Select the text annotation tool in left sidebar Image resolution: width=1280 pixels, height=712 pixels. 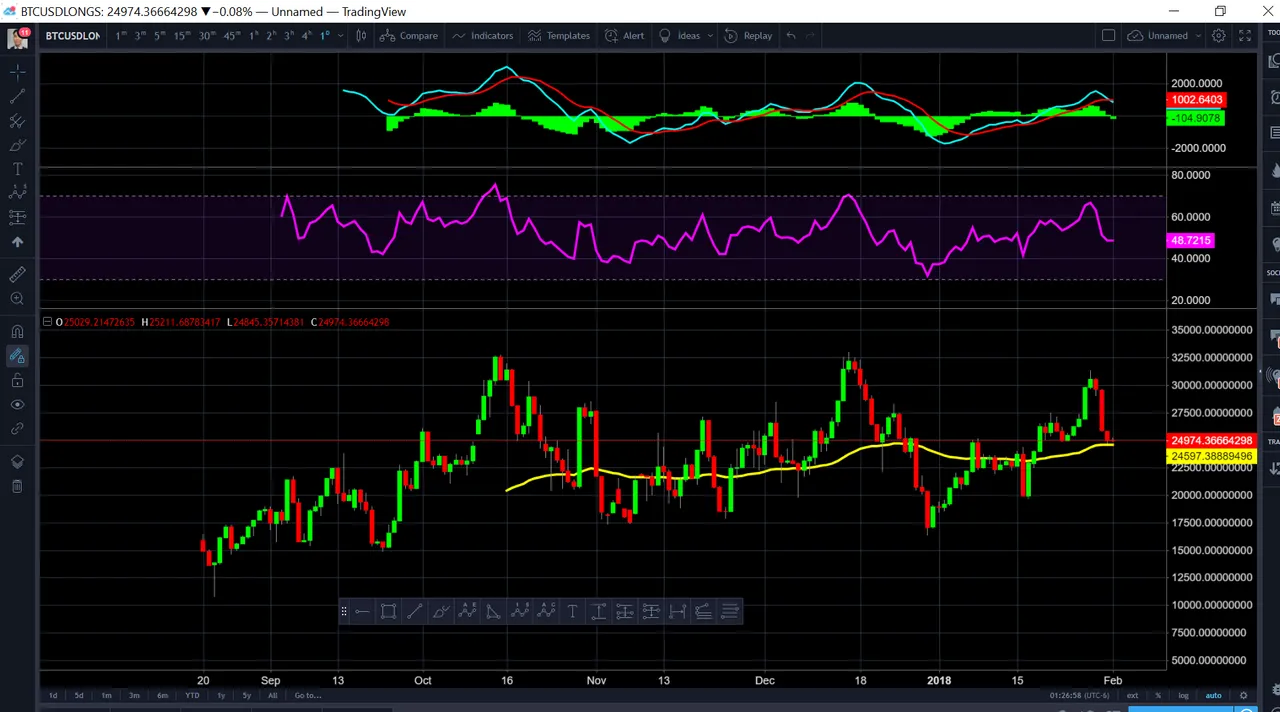(17, 169)
